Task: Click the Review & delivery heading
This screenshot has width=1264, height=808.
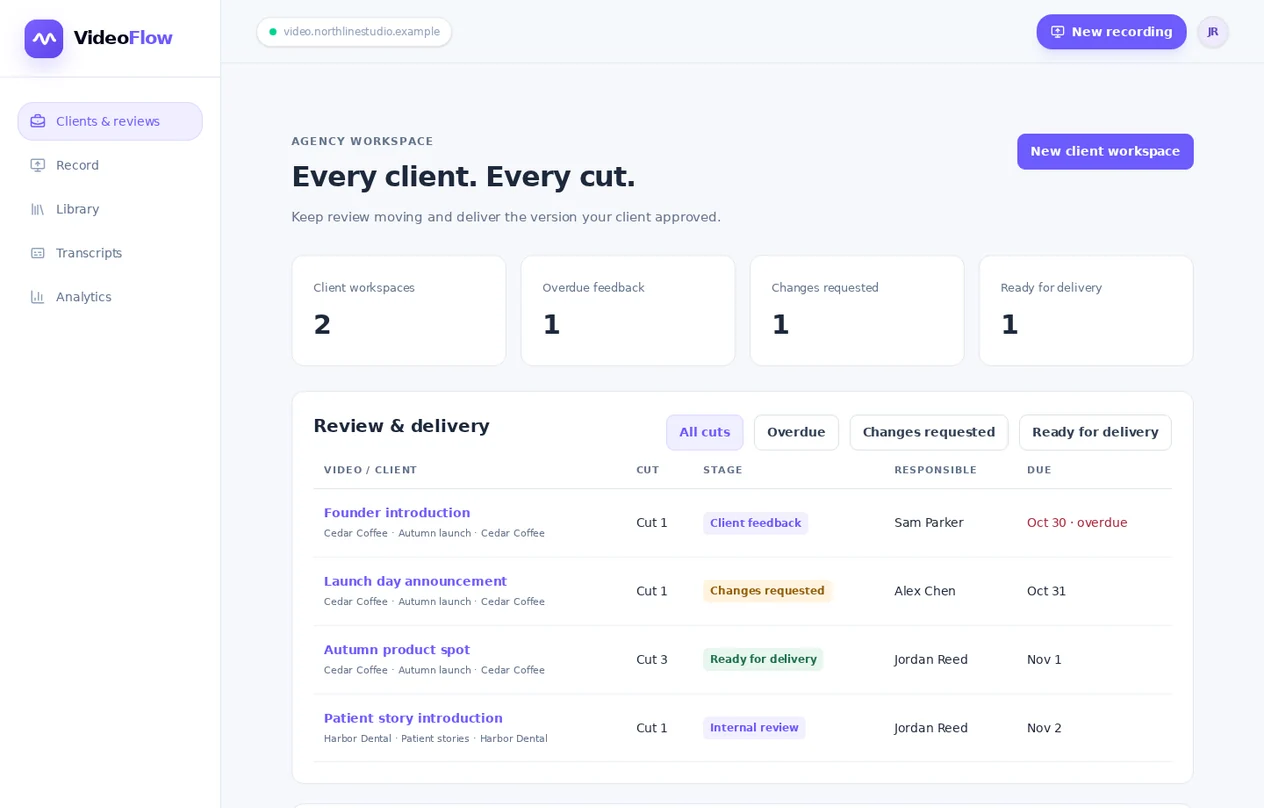Action: (402, 426)
